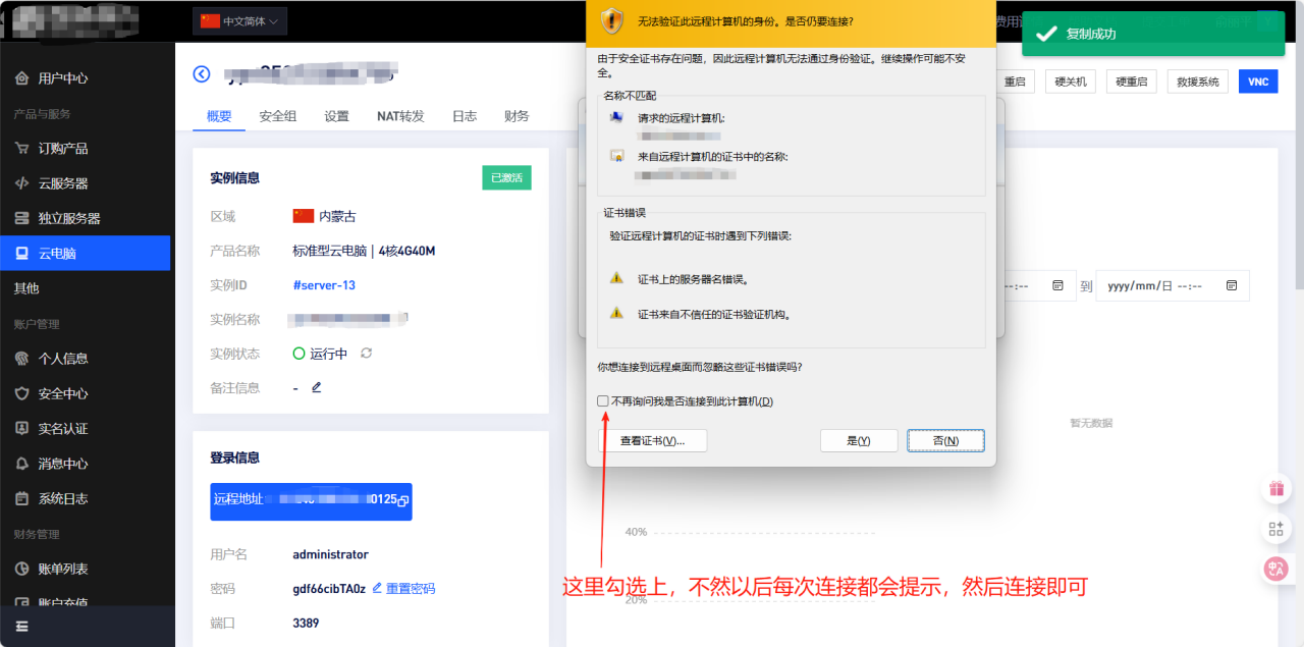The height and width of the screenshot is (647, 1304).
Task: Open the 中文简体 language dropdown
Action: [240, 21]
